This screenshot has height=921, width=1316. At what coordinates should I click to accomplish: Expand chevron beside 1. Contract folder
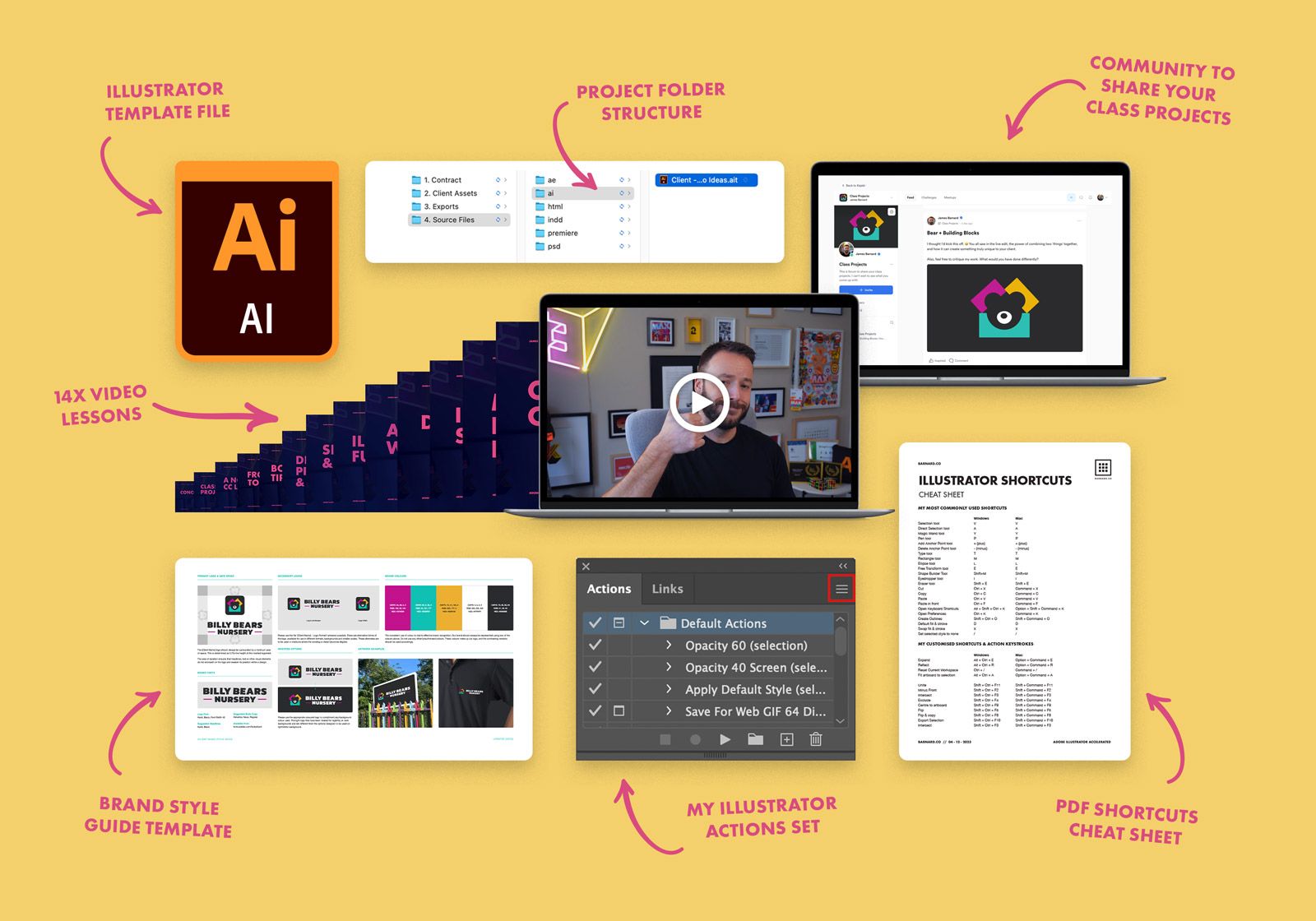[505, 180]
